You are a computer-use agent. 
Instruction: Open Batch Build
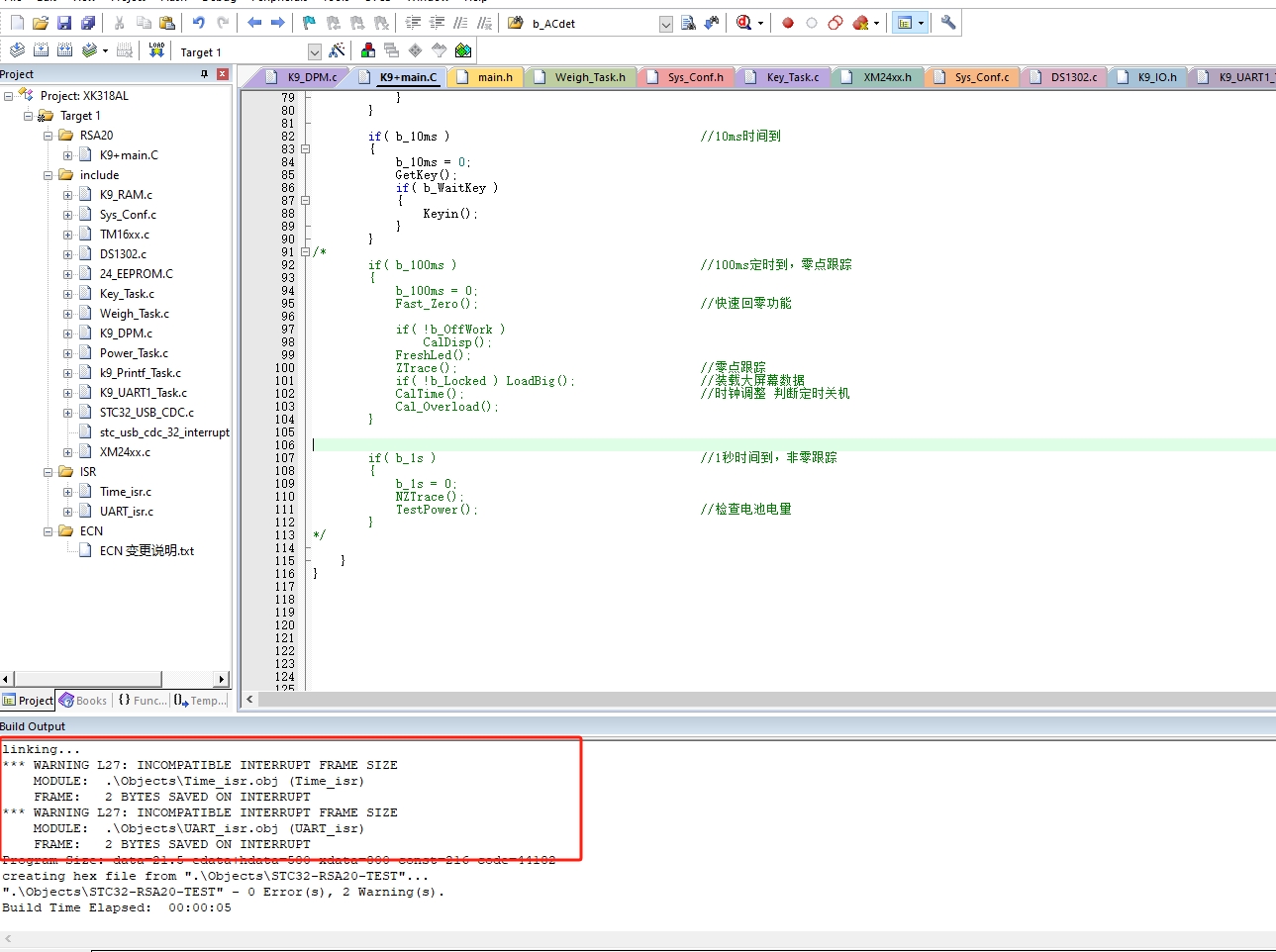[89, 50]
